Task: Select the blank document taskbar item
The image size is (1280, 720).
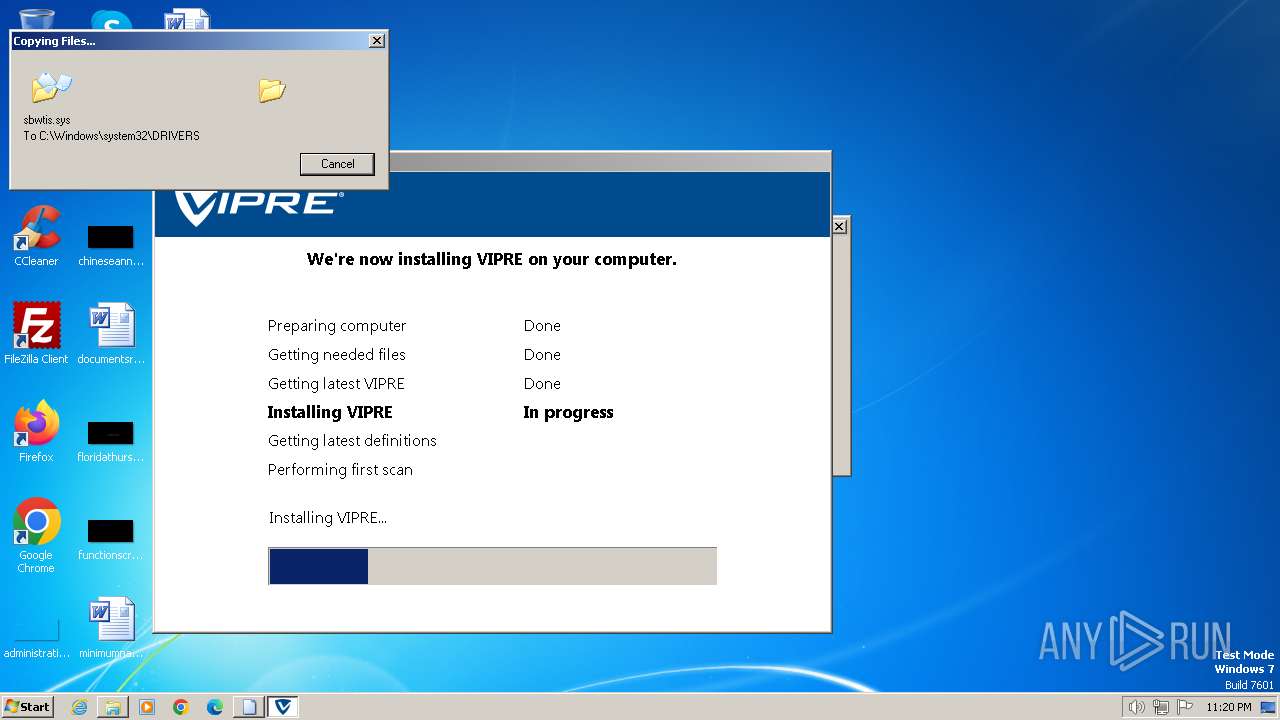Action: tap(249, 706)
